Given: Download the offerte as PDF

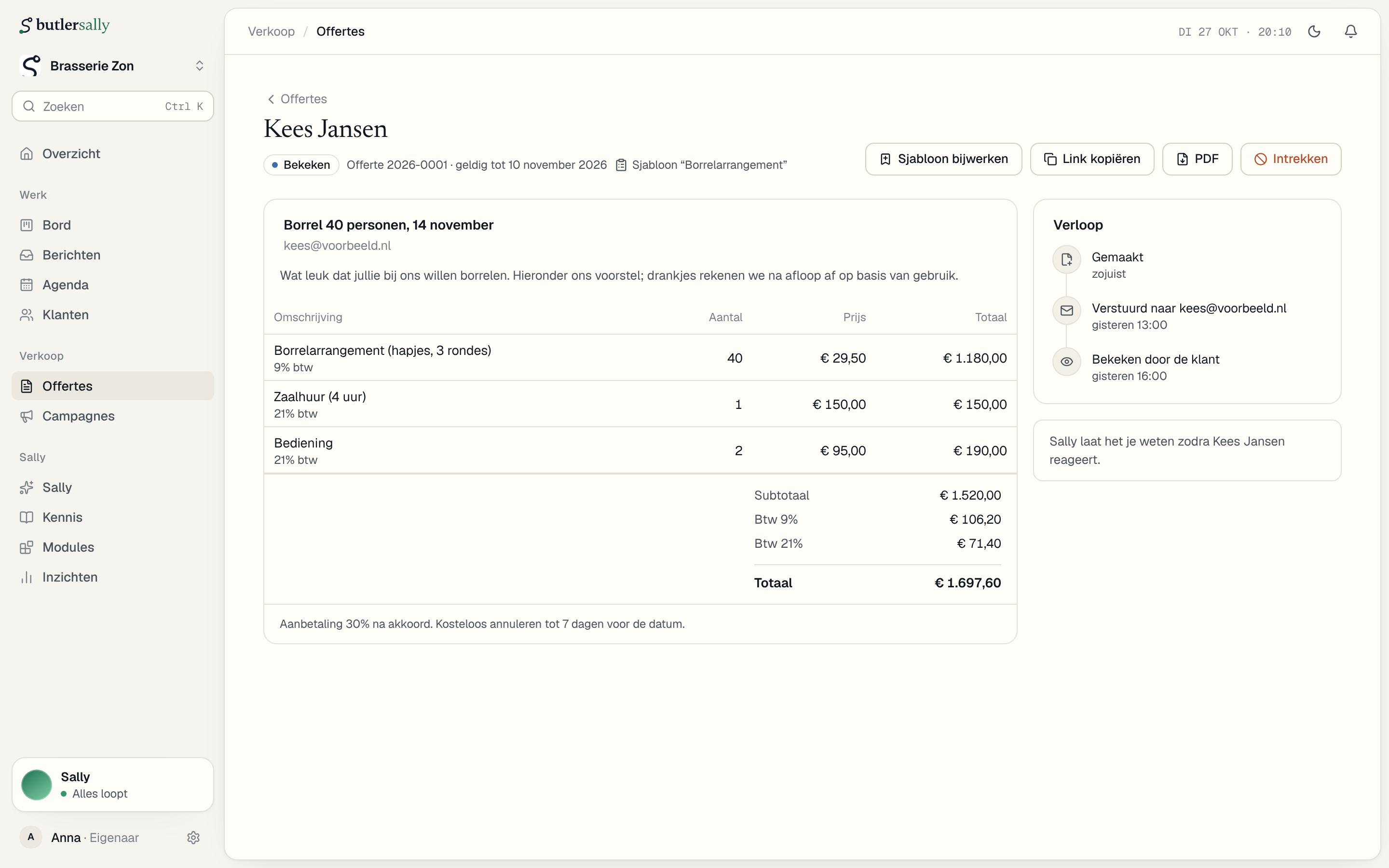Looking at the screenshot, I should click(x=1198, y=159).
